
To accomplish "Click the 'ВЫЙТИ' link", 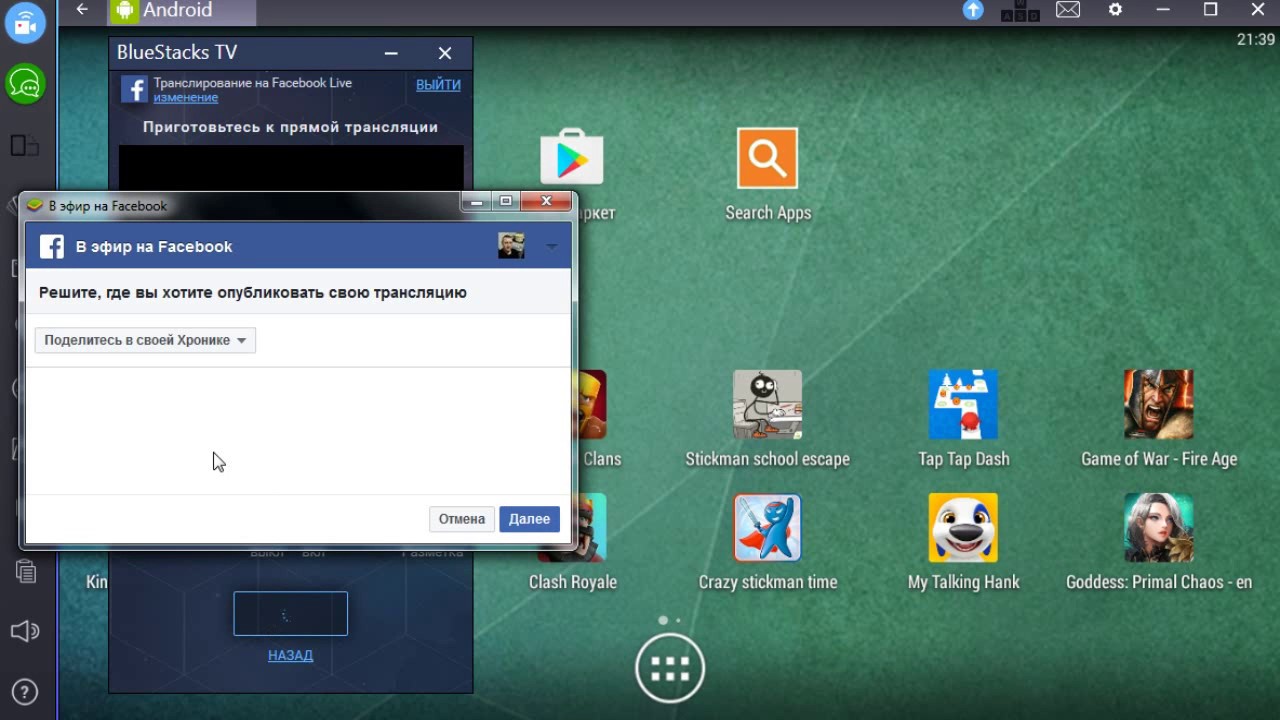I will tap(438, 85).
